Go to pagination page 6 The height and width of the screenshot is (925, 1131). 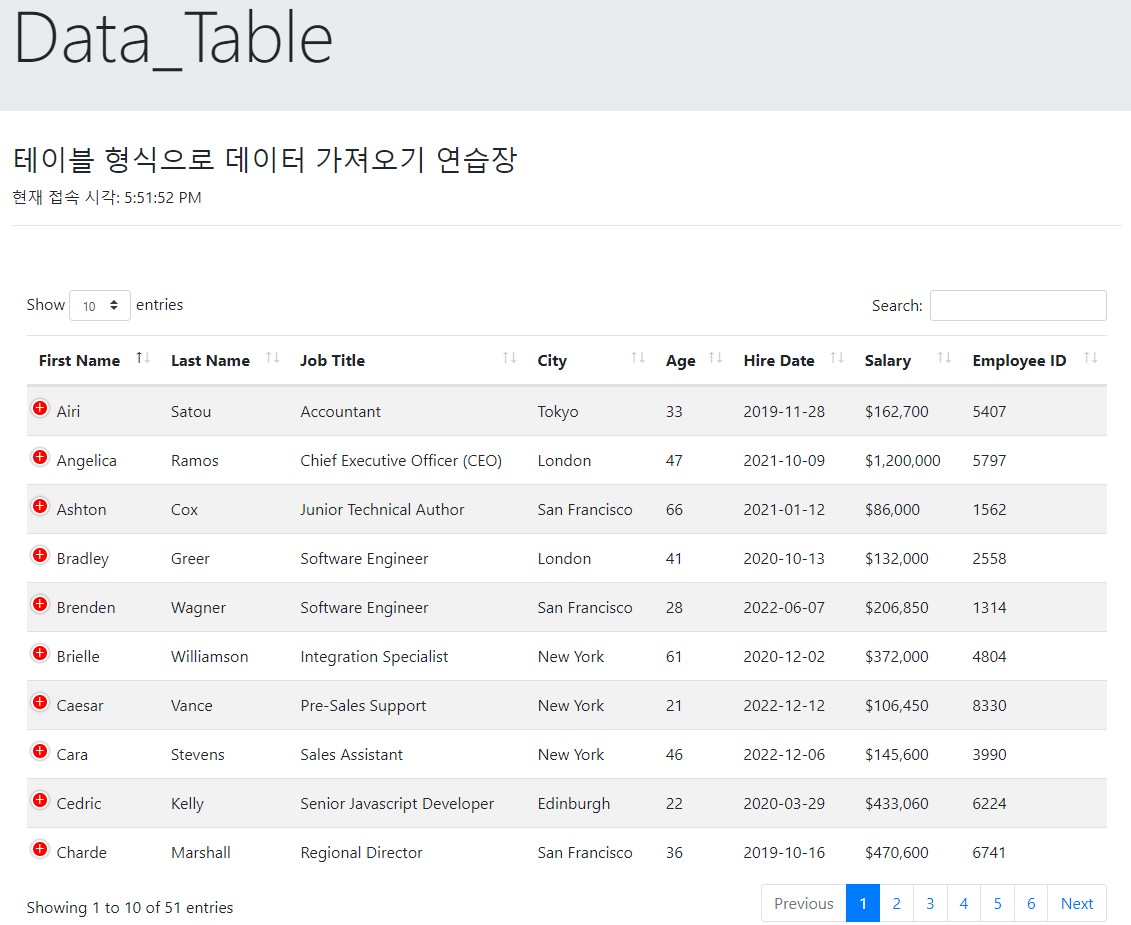[1031, 903]
